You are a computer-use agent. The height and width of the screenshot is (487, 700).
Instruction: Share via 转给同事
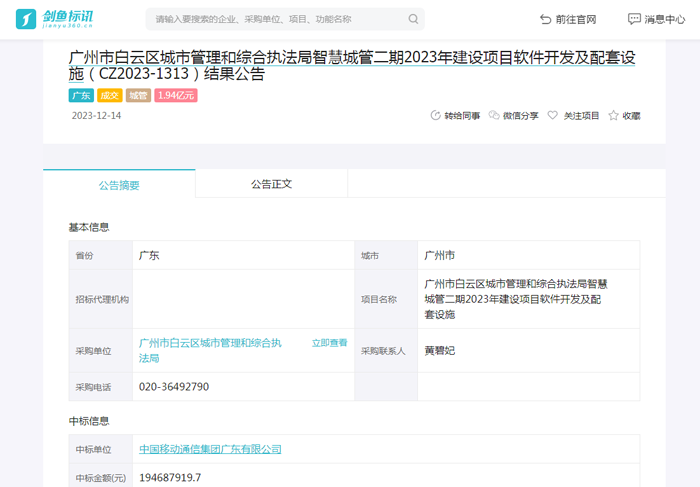coord(462,116)
